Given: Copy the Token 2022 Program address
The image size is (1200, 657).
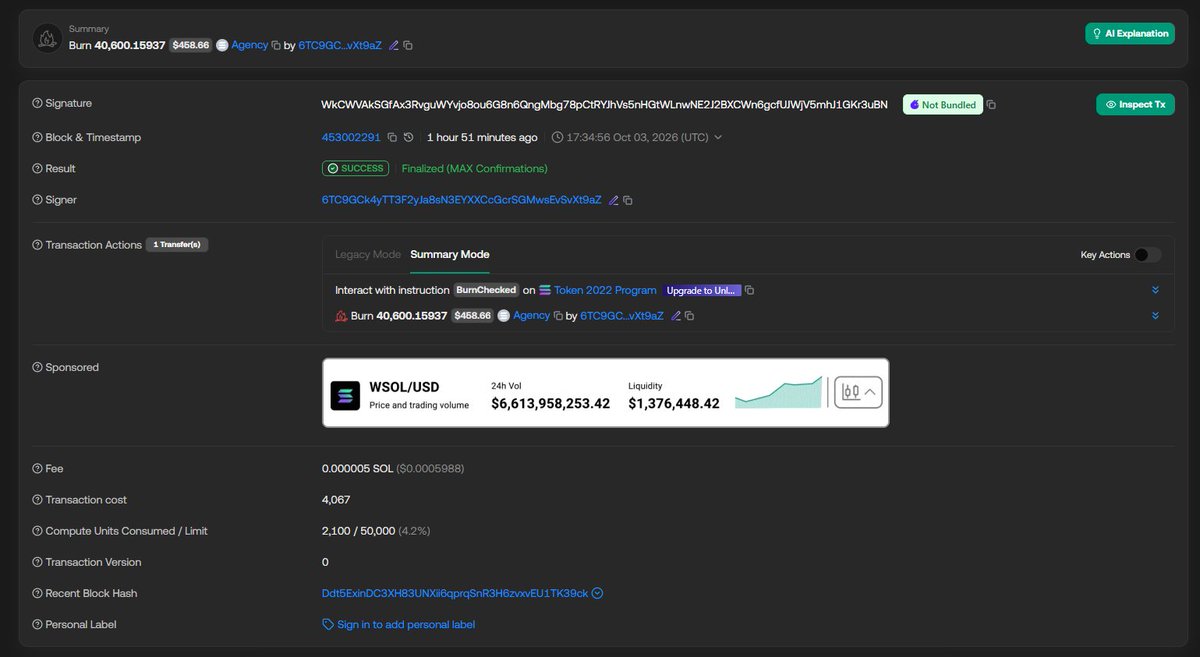Looking at the screenshot, I should click(x=750, y=290).
